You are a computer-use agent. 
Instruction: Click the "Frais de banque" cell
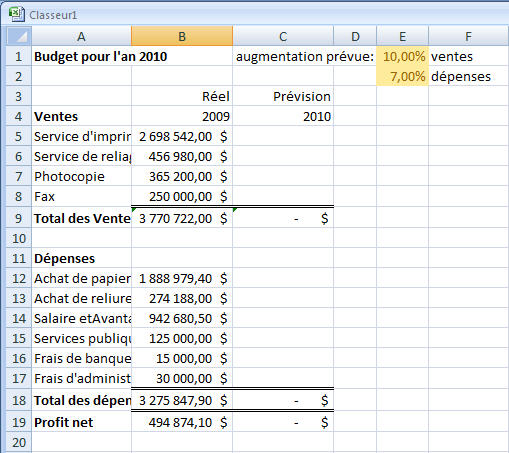coord(82,358)
